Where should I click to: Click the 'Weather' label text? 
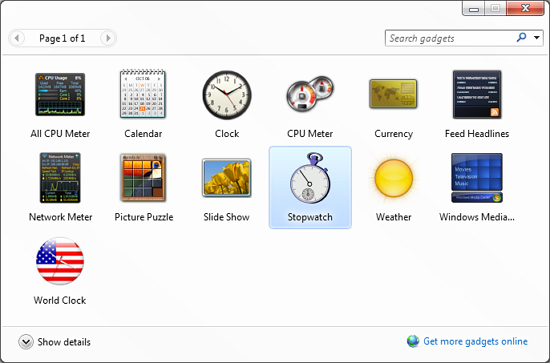pos(394,217)
